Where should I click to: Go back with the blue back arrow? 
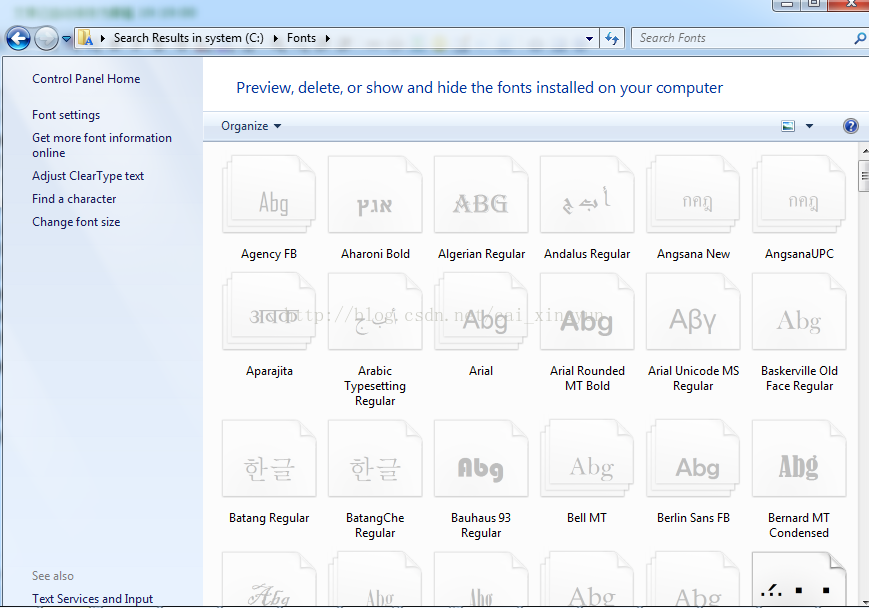[18, 39]
